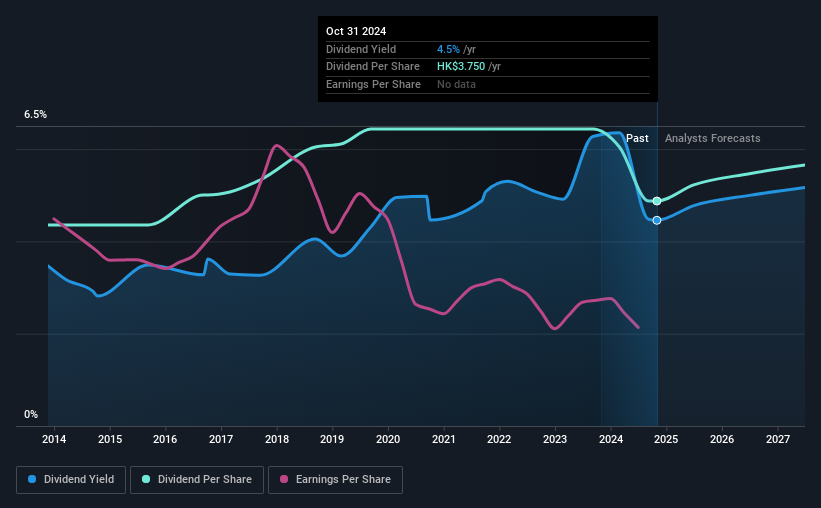The height and width of the screenshot is (508, 821).
Task: Click the 4.5% dividend yield value in tooltip
Action: coord(448,49)
